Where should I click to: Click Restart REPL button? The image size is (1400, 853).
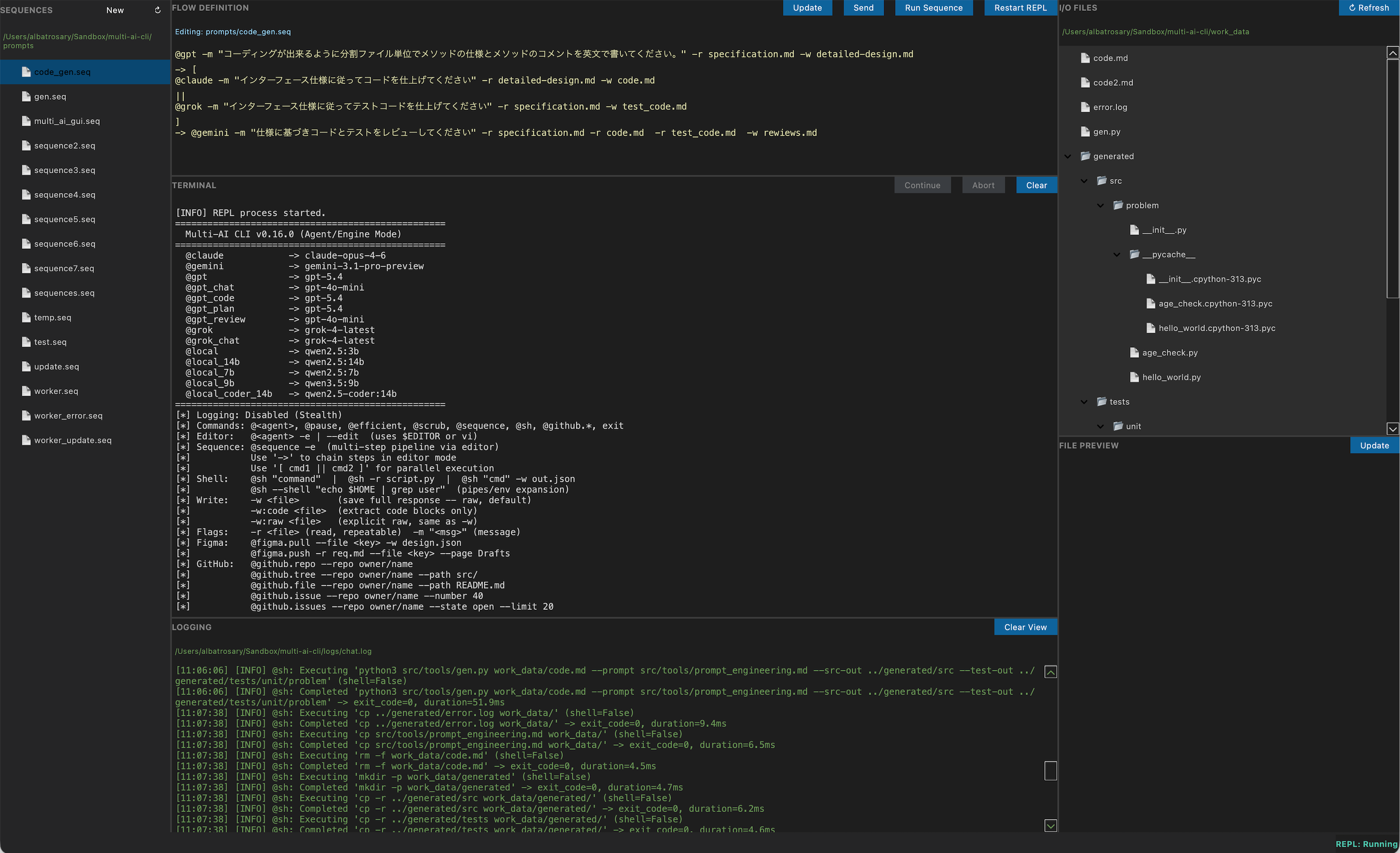(1020, 8)
